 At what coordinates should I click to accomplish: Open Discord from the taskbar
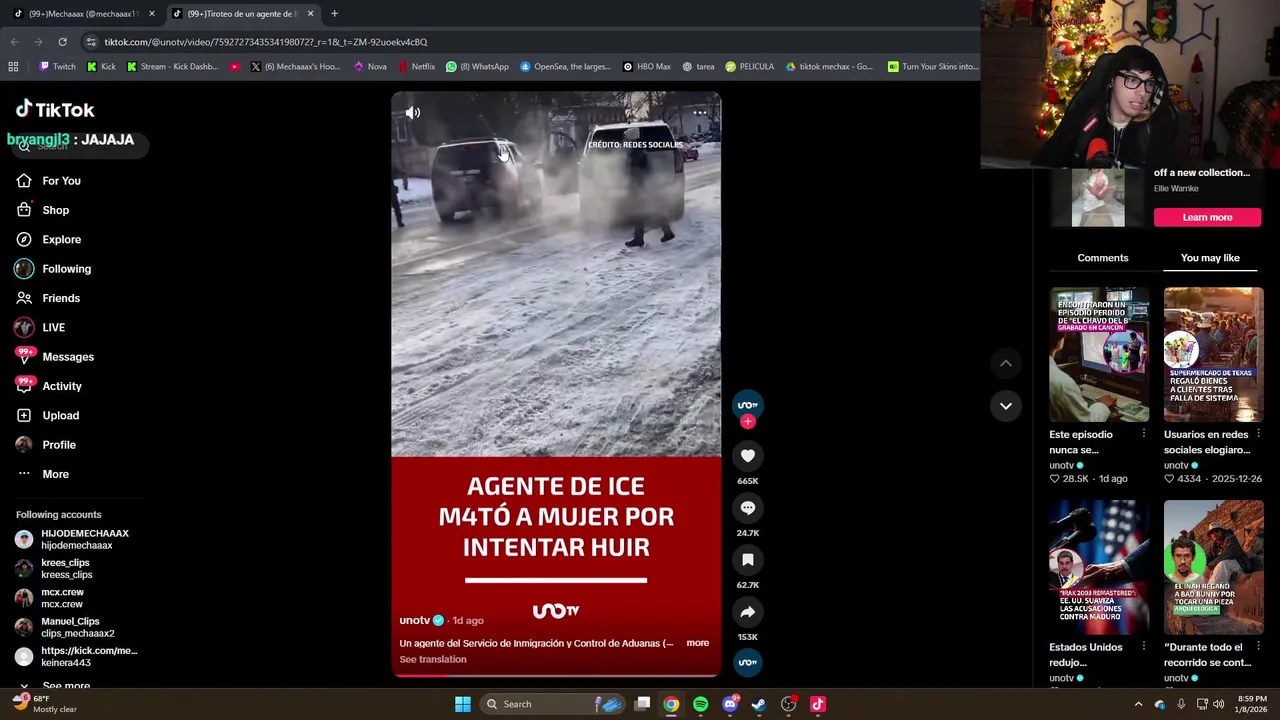[730, 704]
